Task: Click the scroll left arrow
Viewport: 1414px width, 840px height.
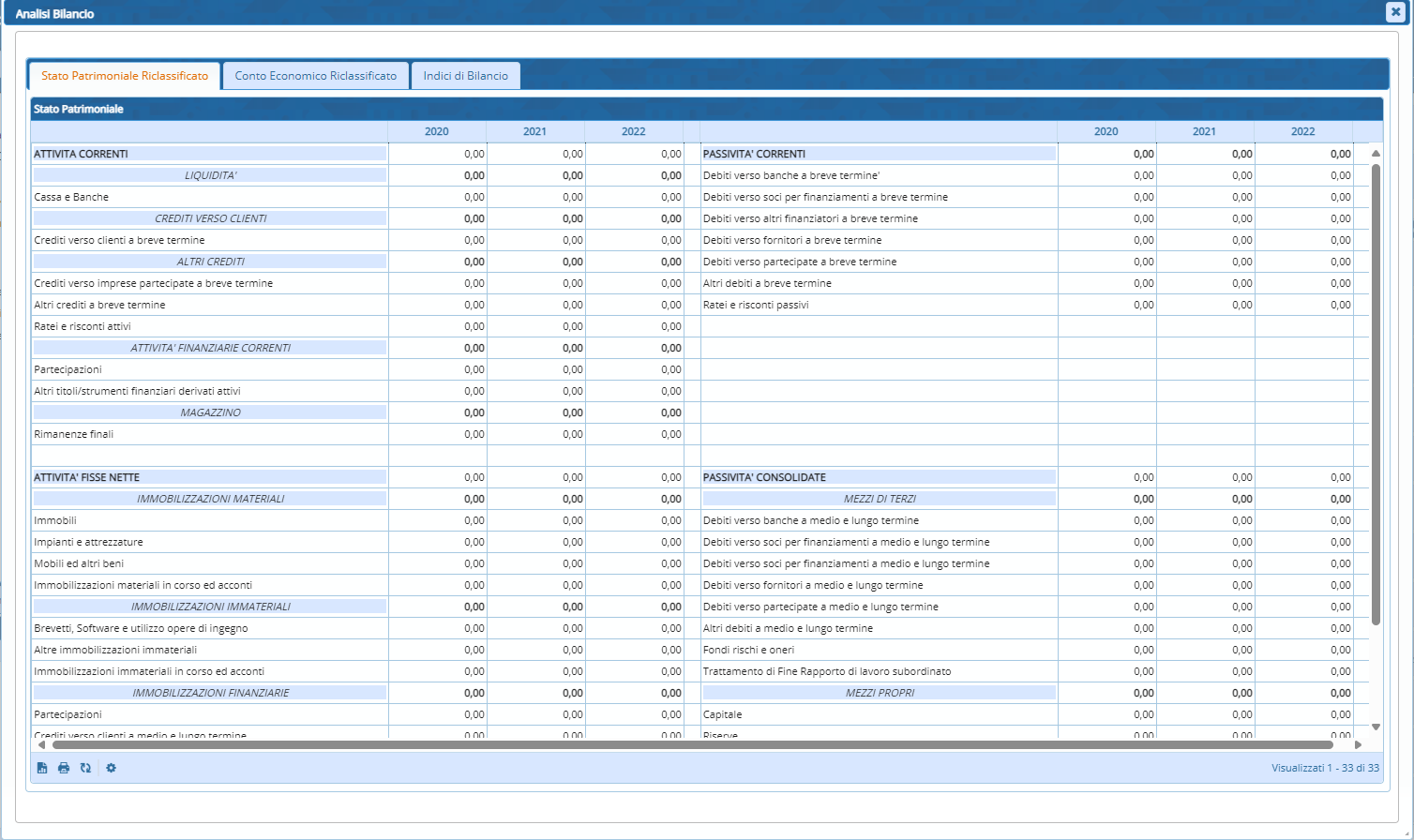Action: pos(40,745)
